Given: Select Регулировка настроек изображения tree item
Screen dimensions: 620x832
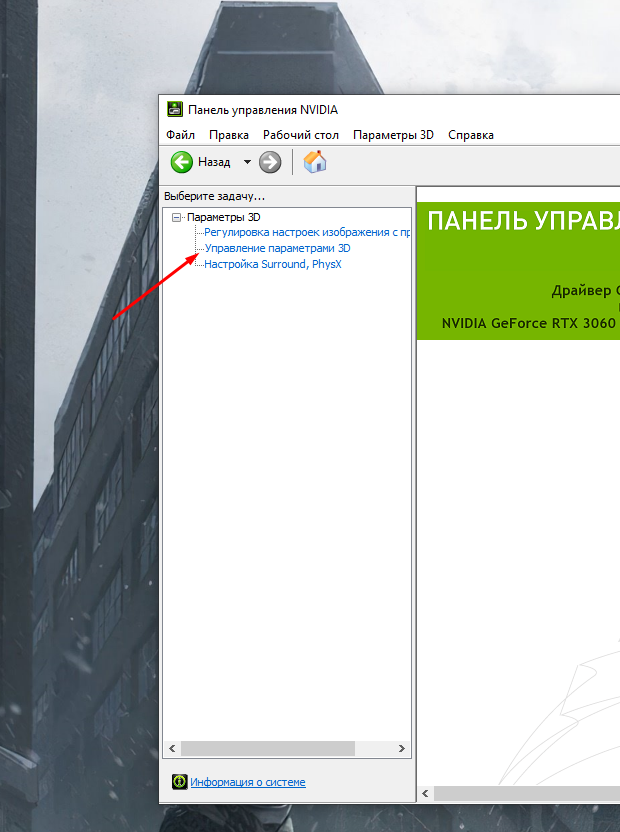Looking at the screenshot, I should [x=307, y=232].
